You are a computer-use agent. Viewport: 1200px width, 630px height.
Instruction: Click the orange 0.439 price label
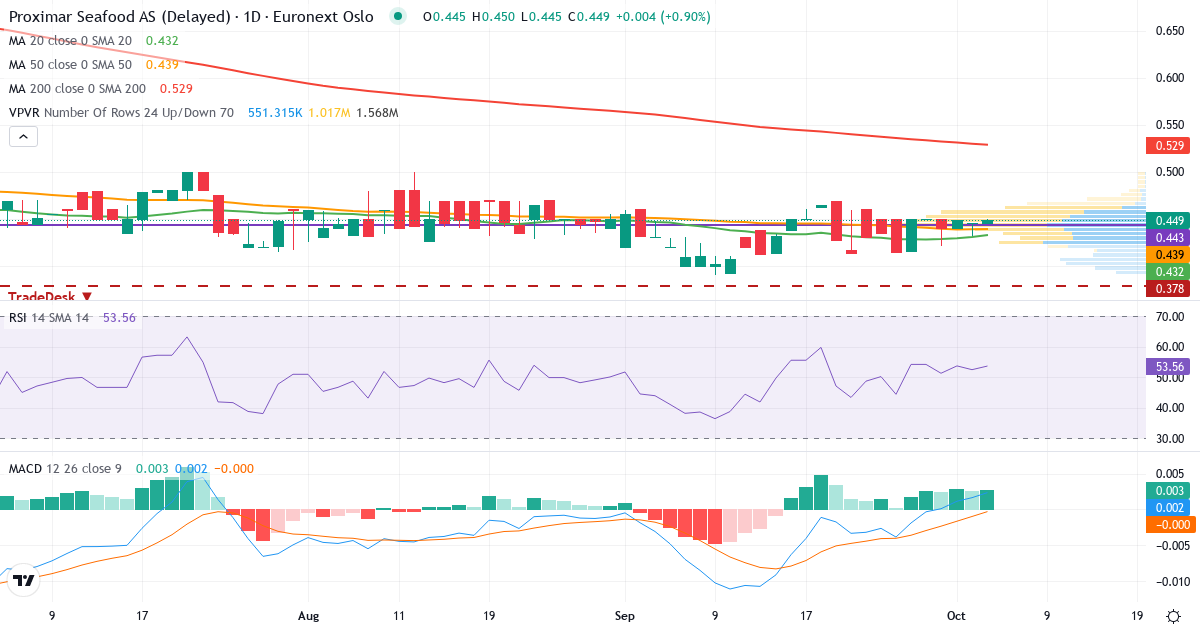[1168, 255]
